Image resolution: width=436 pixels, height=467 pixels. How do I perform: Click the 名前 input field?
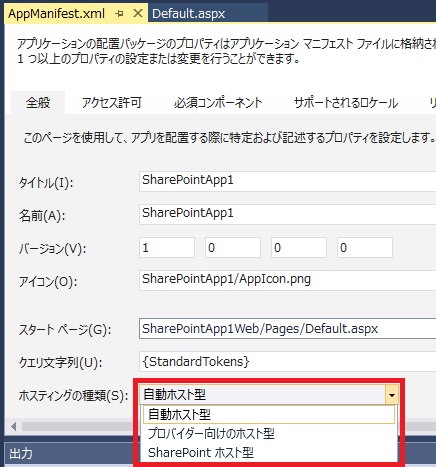[x=287, y=214]
